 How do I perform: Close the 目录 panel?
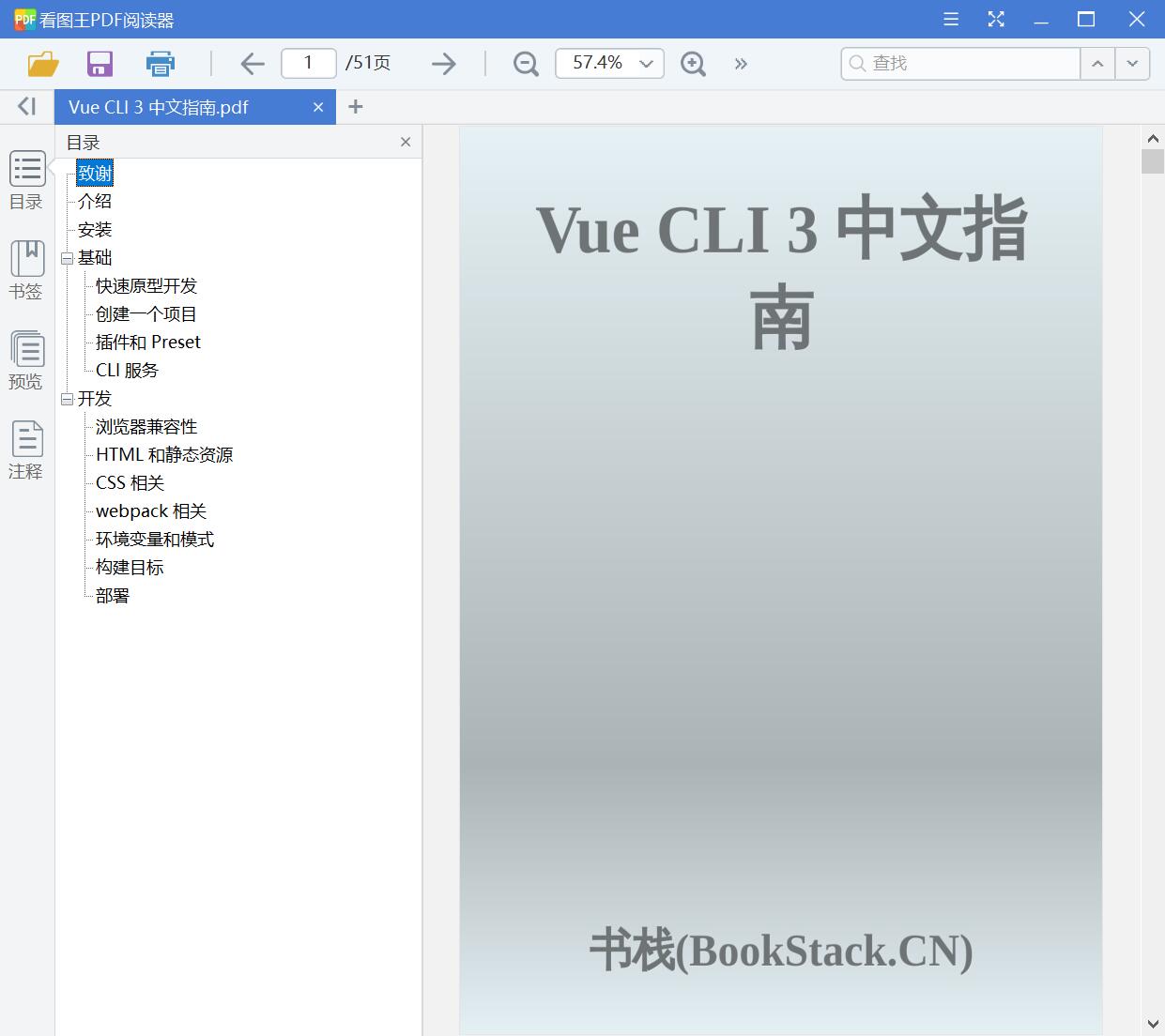406,142
